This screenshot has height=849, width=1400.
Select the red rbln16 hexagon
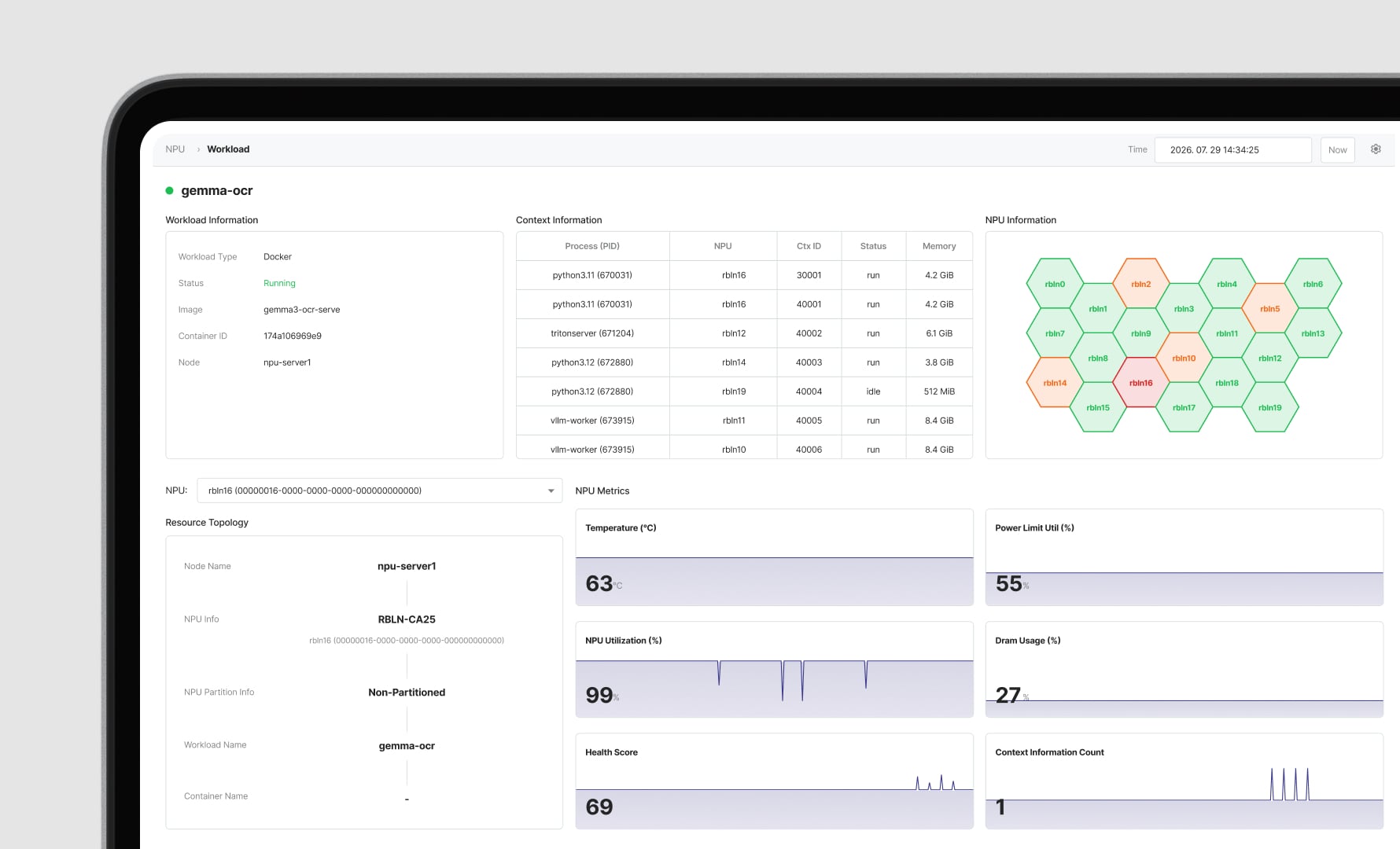(1141, 383)
